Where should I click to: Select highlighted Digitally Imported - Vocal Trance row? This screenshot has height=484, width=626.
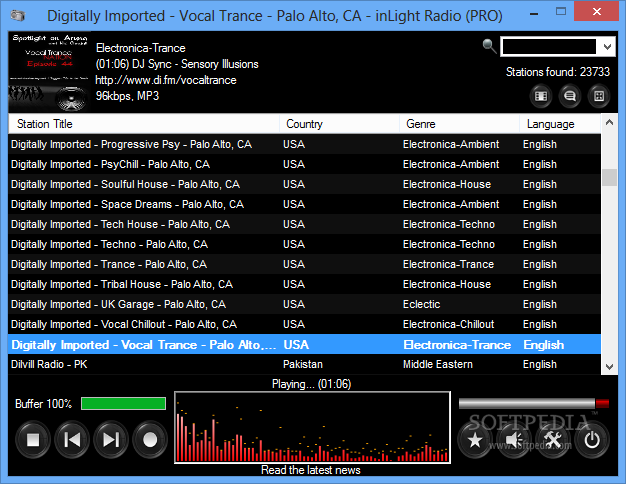(304, 344)
